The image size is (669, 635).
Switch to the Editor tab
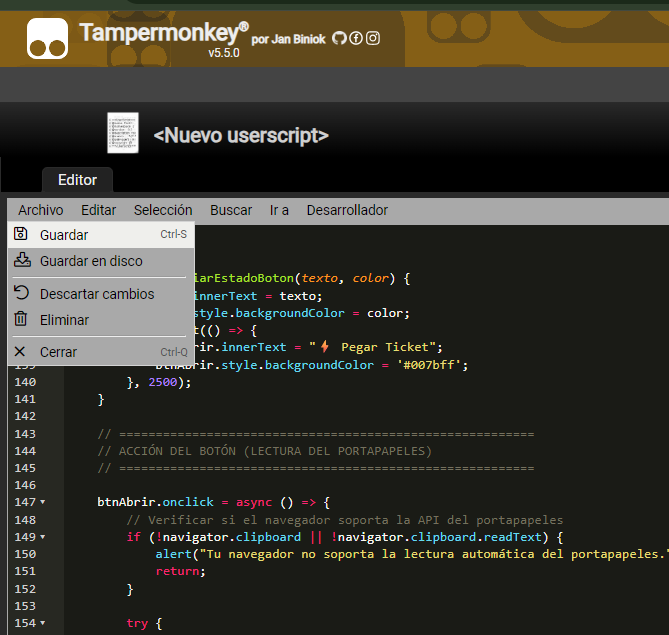[77, 180]
